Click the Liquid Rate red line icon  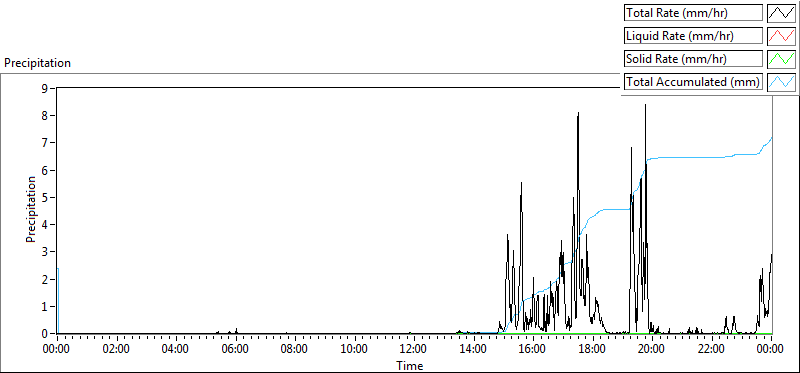point(781,36)
